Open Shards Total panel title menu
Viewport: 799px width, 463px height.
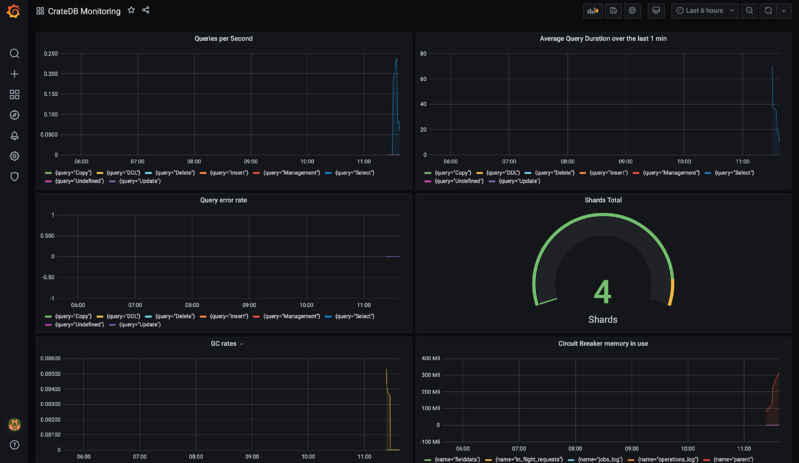coord(603,200)
